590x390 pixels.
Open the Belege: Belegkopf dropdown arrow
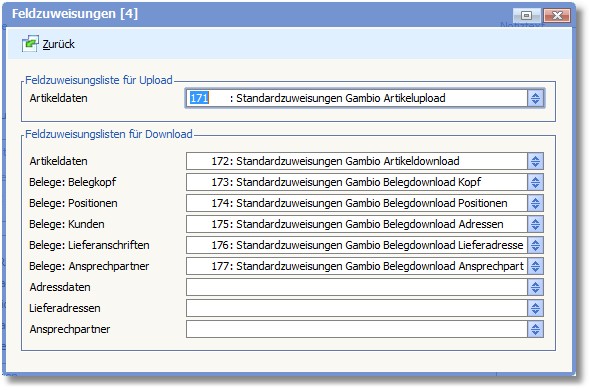535,183
